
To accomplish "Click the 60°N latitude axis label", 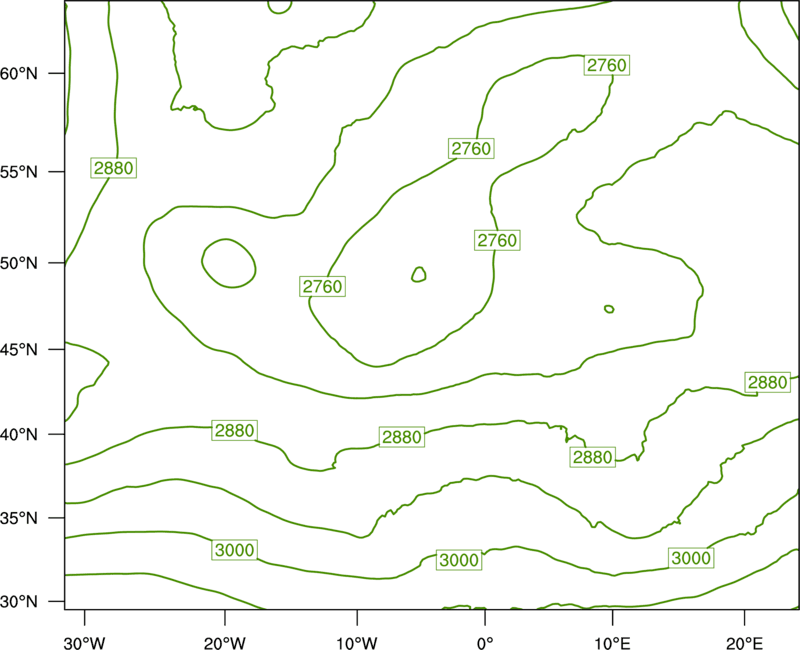I will point(19,74).
